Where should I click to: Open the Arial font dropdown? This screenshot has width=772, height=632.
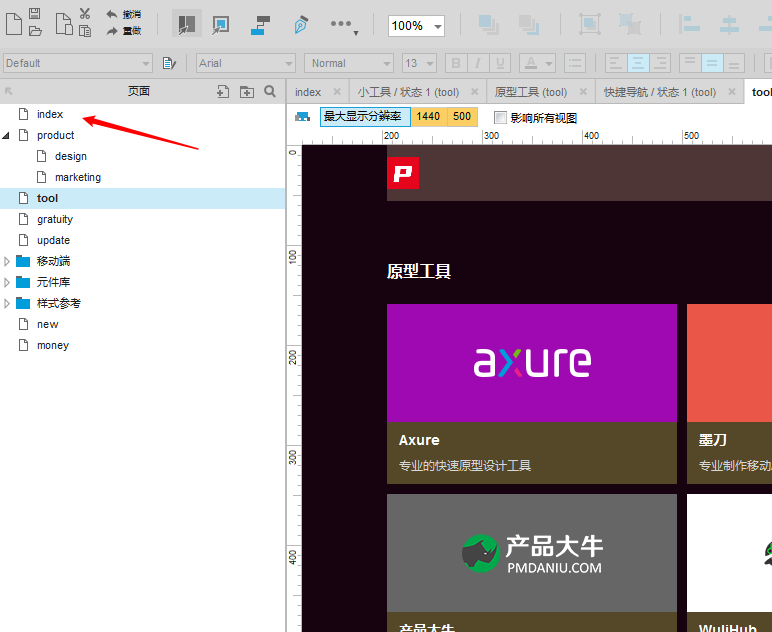pos(246,63)
